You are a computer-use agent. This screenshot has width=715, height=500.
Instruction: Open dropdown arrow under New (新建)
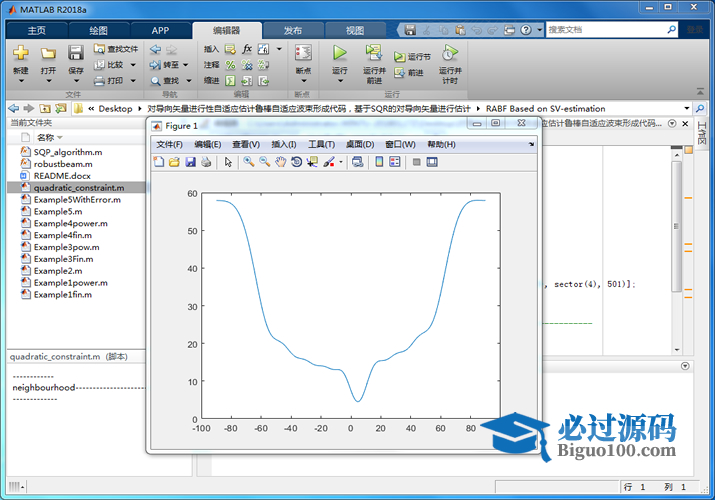click(21, 81)
